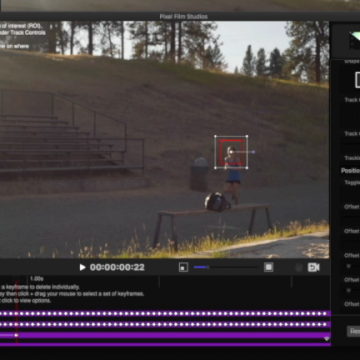Select the hand pan tool
The width and height of the screenshot is (360, 360).
pos(299,267)
